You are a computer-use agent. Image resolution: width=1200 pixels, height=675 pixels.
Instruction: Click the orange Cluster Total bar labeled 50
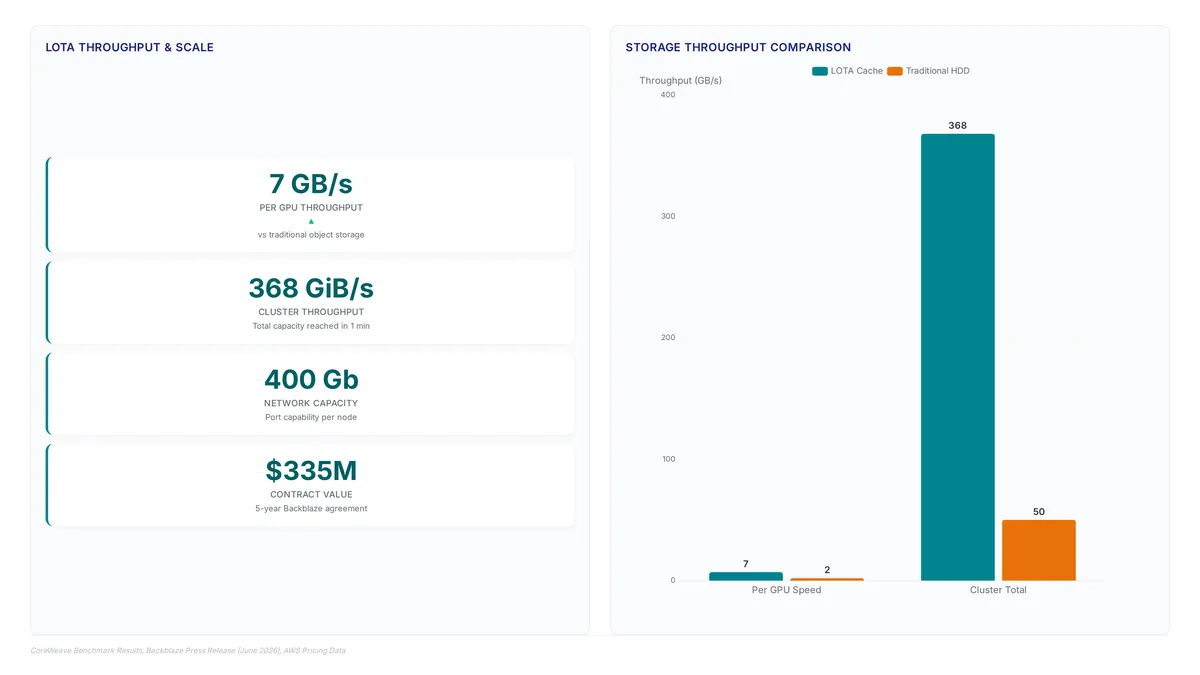(x=1039, y=550)
